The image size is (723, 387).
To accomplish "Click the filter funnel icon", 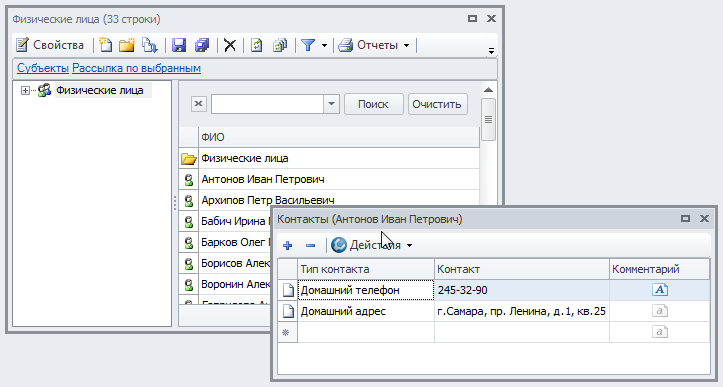I will coord(308,45).
